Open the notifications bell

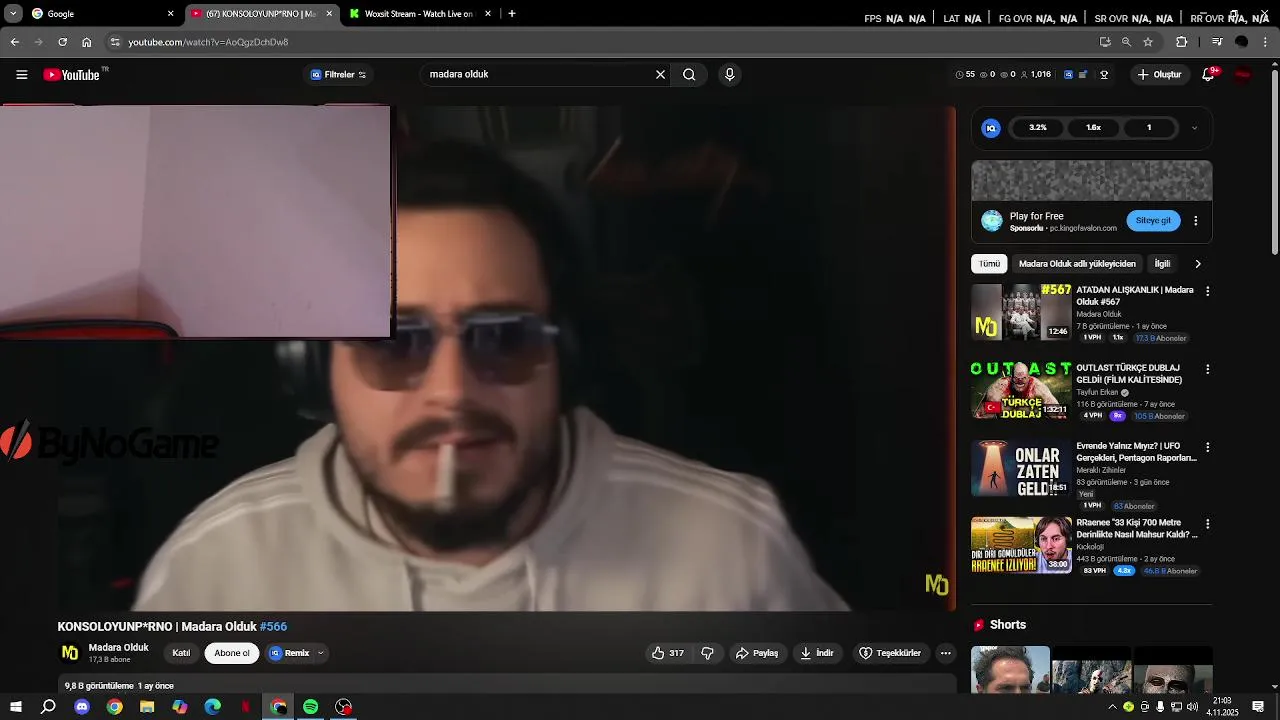click(1208, 75)
